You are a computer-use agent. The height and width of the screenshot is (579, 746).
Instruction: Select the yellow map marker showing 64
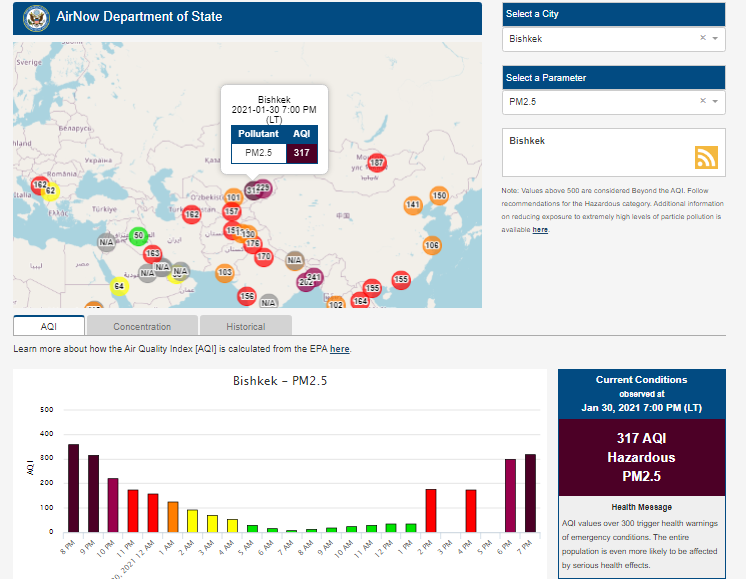[120, 286]
